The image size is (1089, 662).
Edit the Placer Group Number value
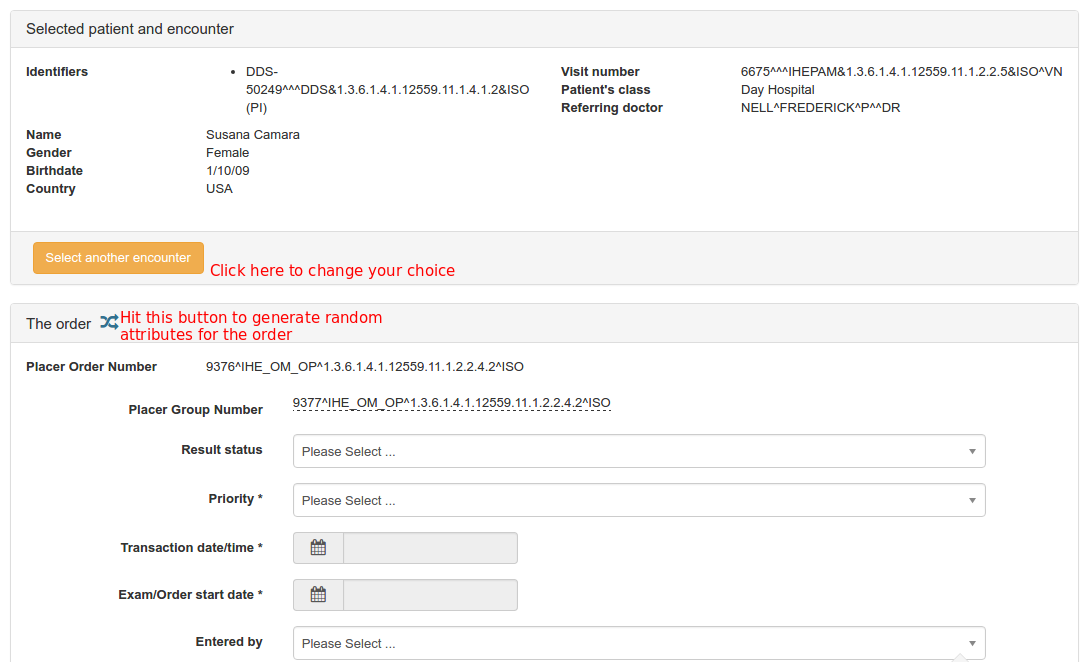point(451,403)
